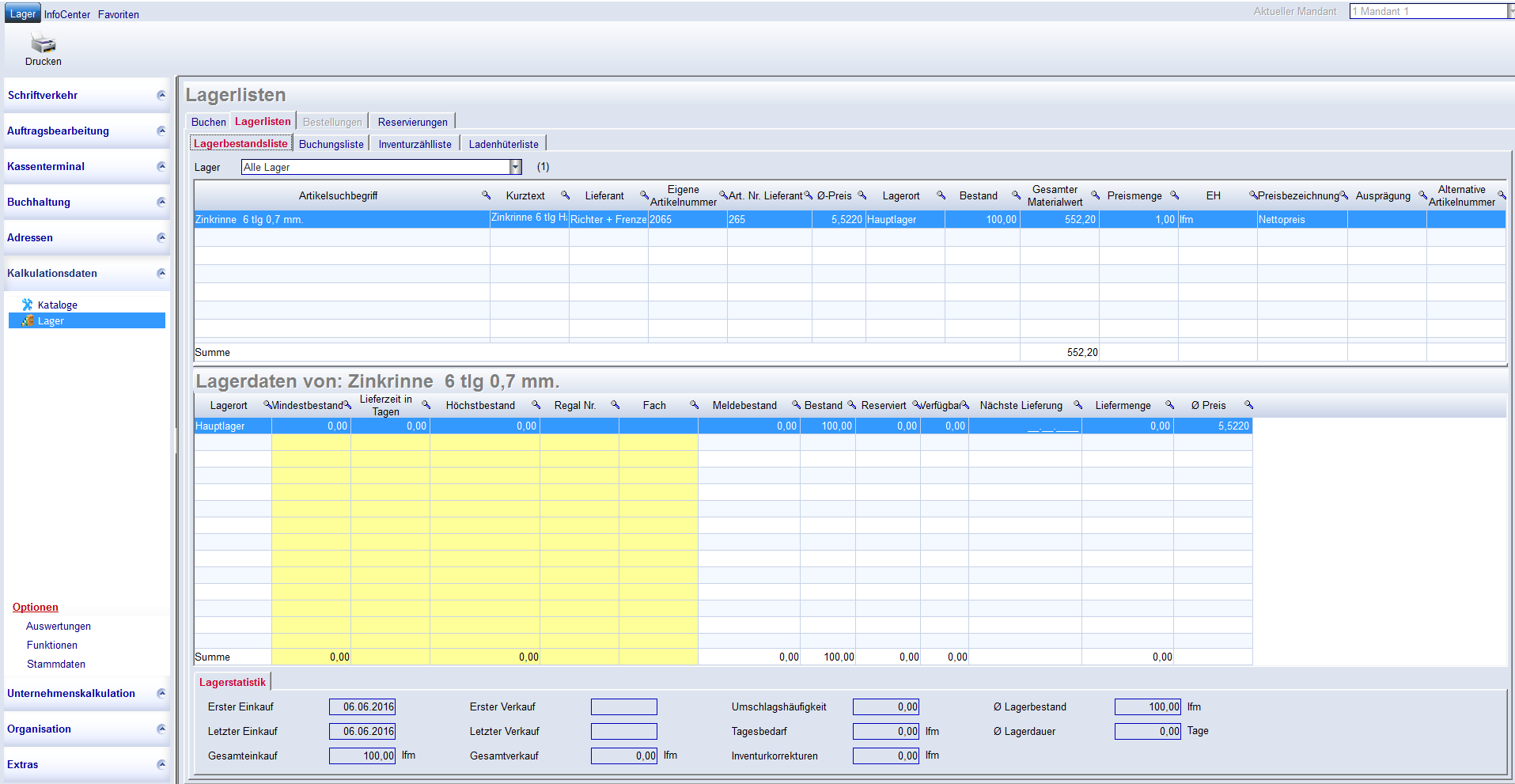The width and height of the screenshot is (1515, 784).
Task: Click search icon beside Artikelsuchbegriff column
Action: coord(486,195)
